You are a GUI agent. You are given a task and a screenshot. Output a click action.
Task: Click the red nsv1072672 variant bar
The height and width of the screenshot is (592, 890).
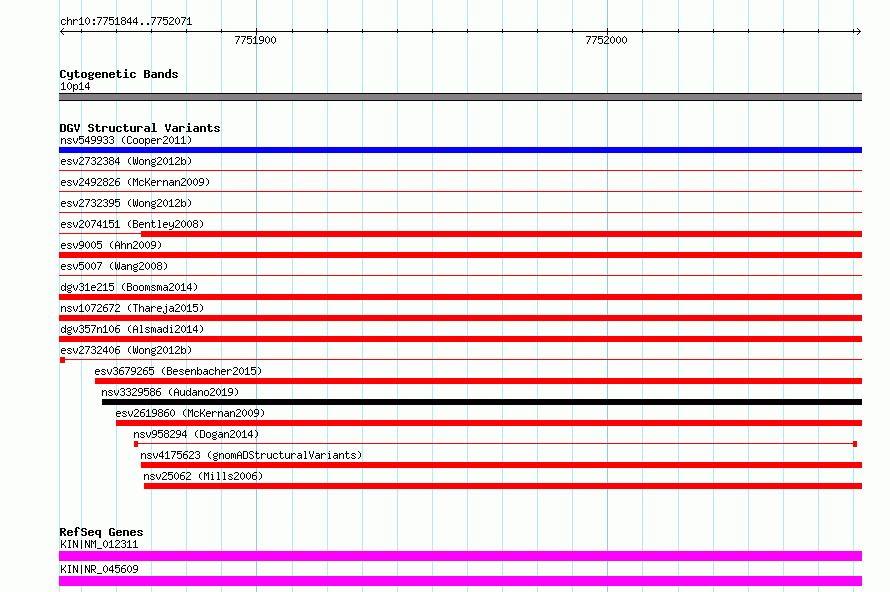(x=460, y=318)
